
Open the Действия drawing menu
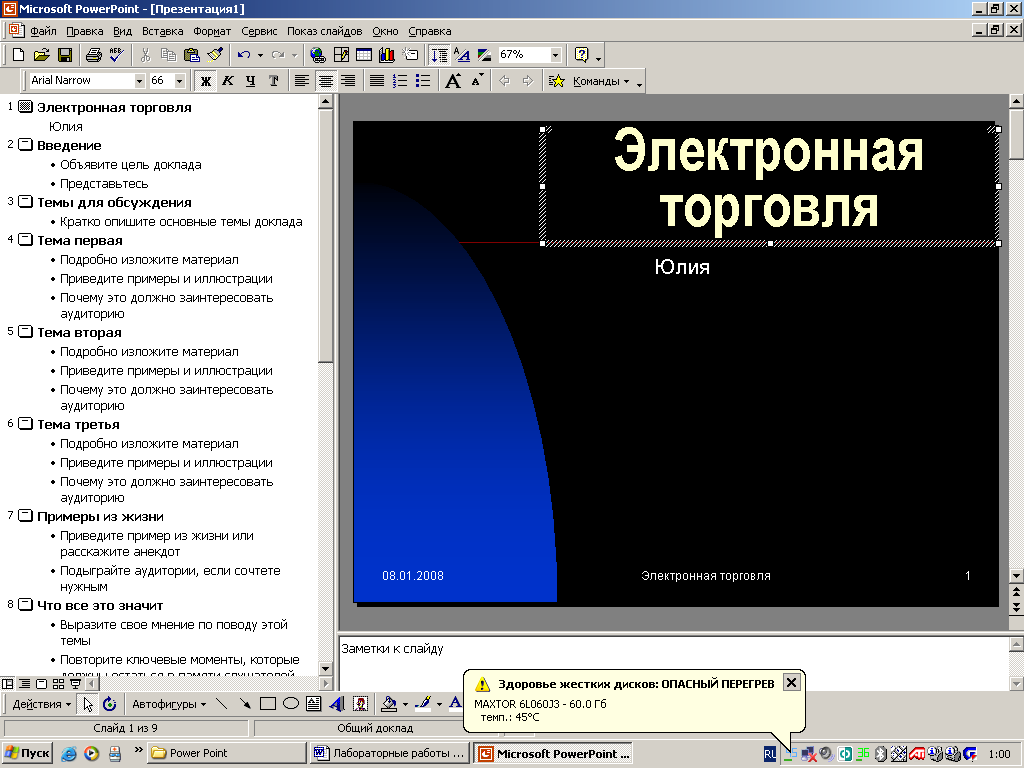(x=42, y=704)
